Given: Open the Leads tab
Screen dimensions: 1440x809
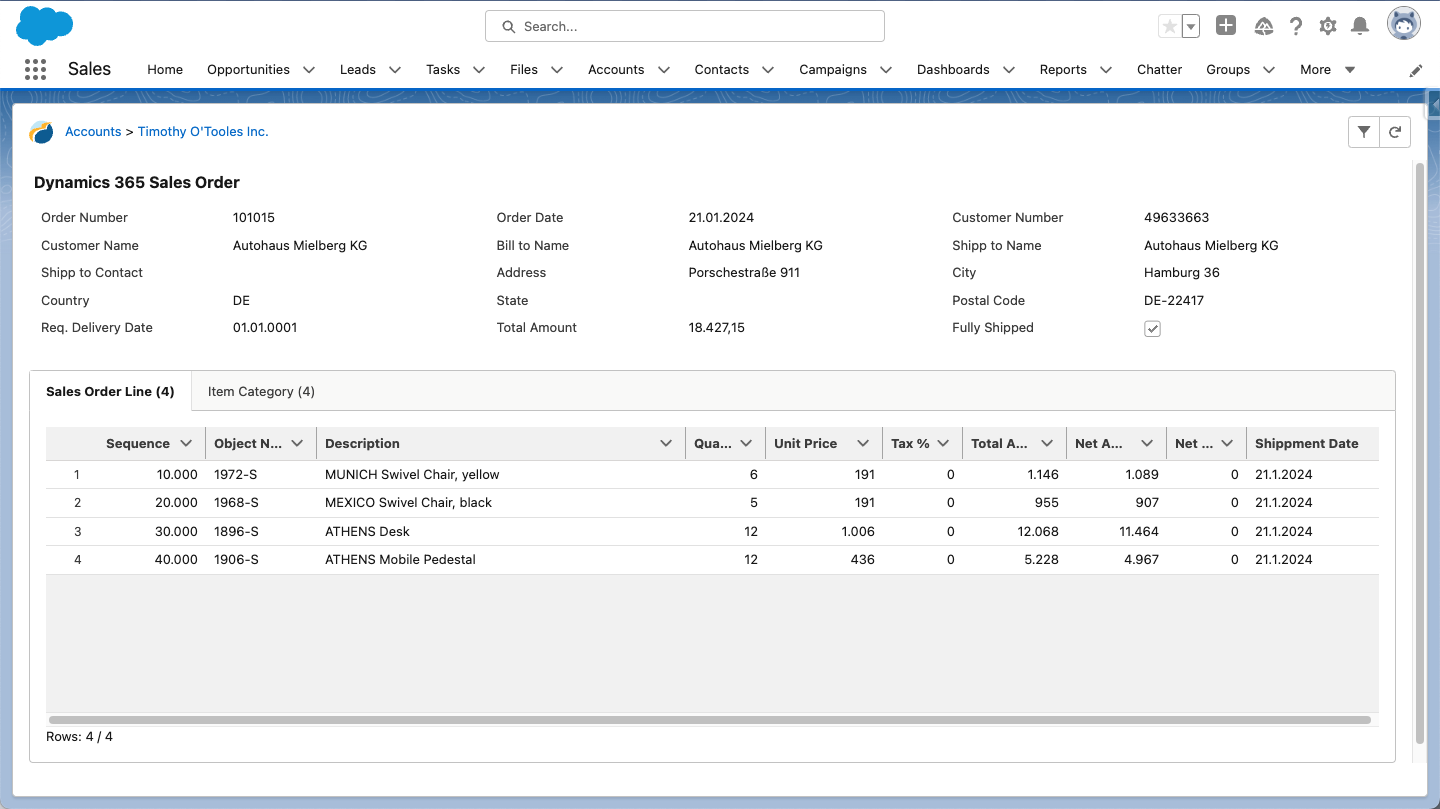Looking at the screenshot, I should click(x=357, y=70).
